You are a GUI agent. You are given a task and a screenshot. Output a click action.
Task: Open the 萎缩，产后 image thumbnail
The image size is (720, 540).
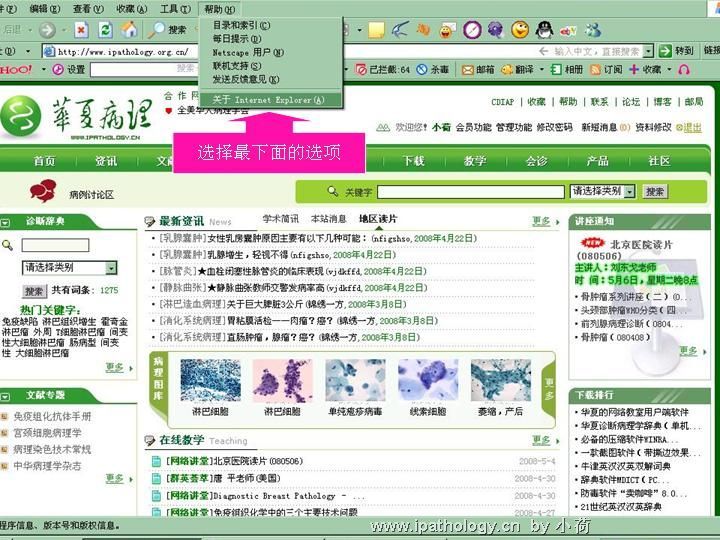point(501,381)
